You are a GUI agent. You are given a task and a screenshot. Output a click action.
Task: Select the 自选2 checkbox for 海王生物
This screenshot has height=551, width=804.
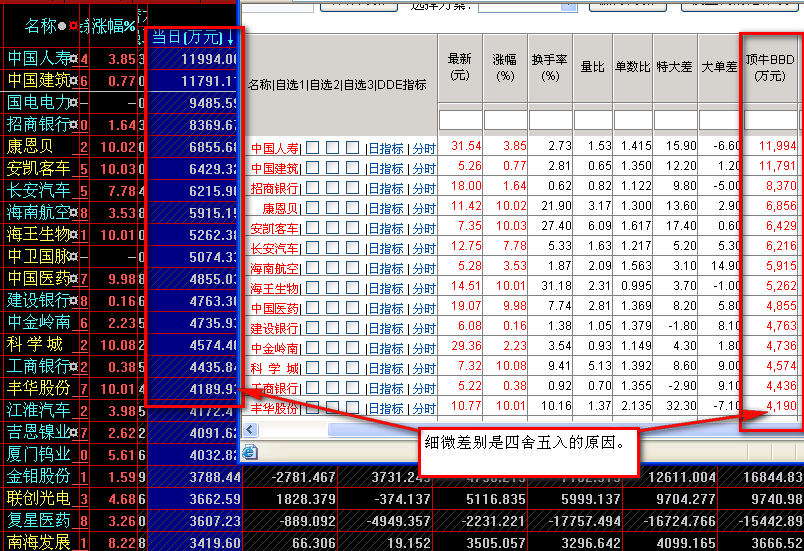coord(332,288)
